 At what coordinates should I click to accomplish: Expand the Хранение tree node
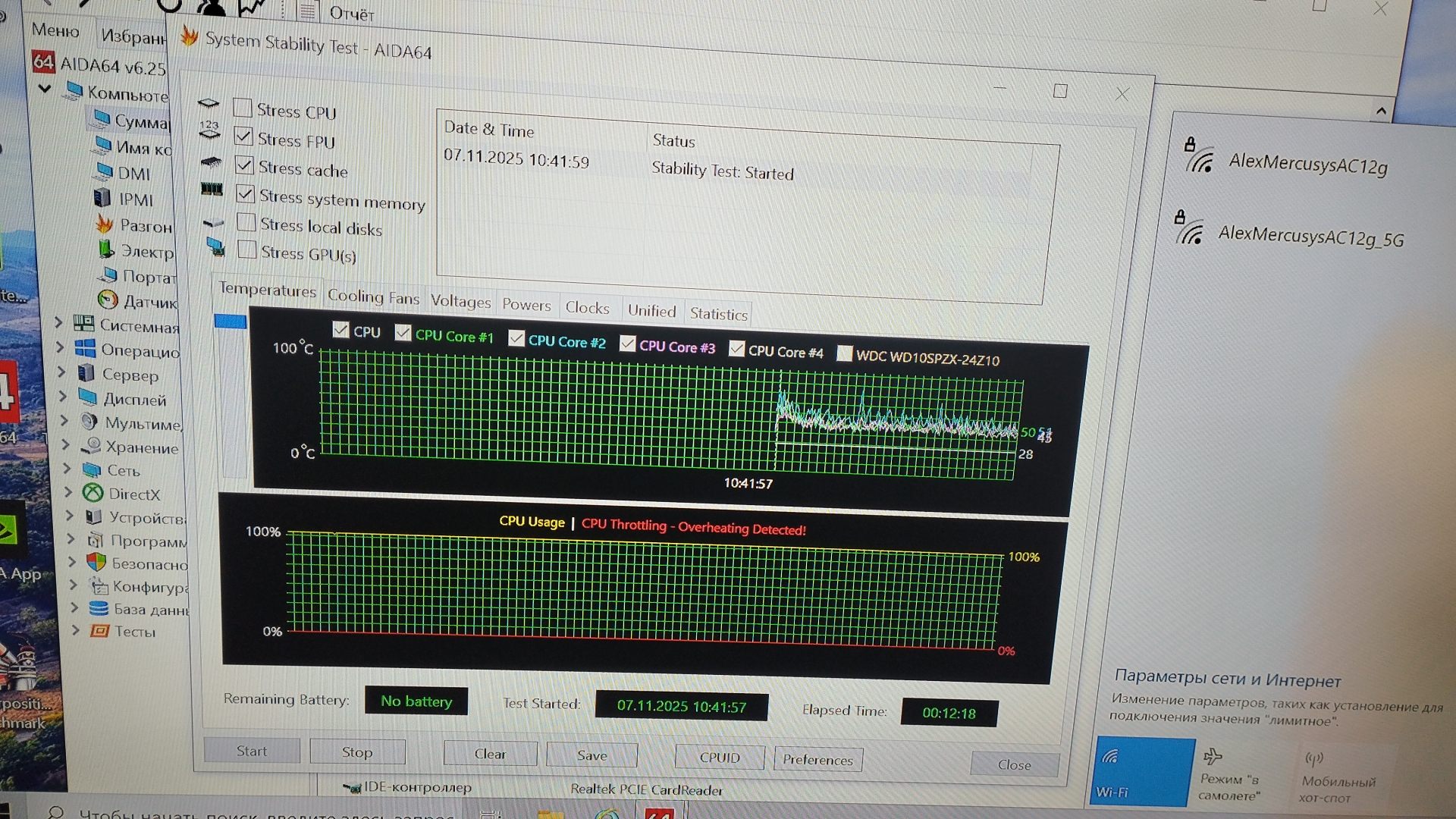tap(65, 445)
